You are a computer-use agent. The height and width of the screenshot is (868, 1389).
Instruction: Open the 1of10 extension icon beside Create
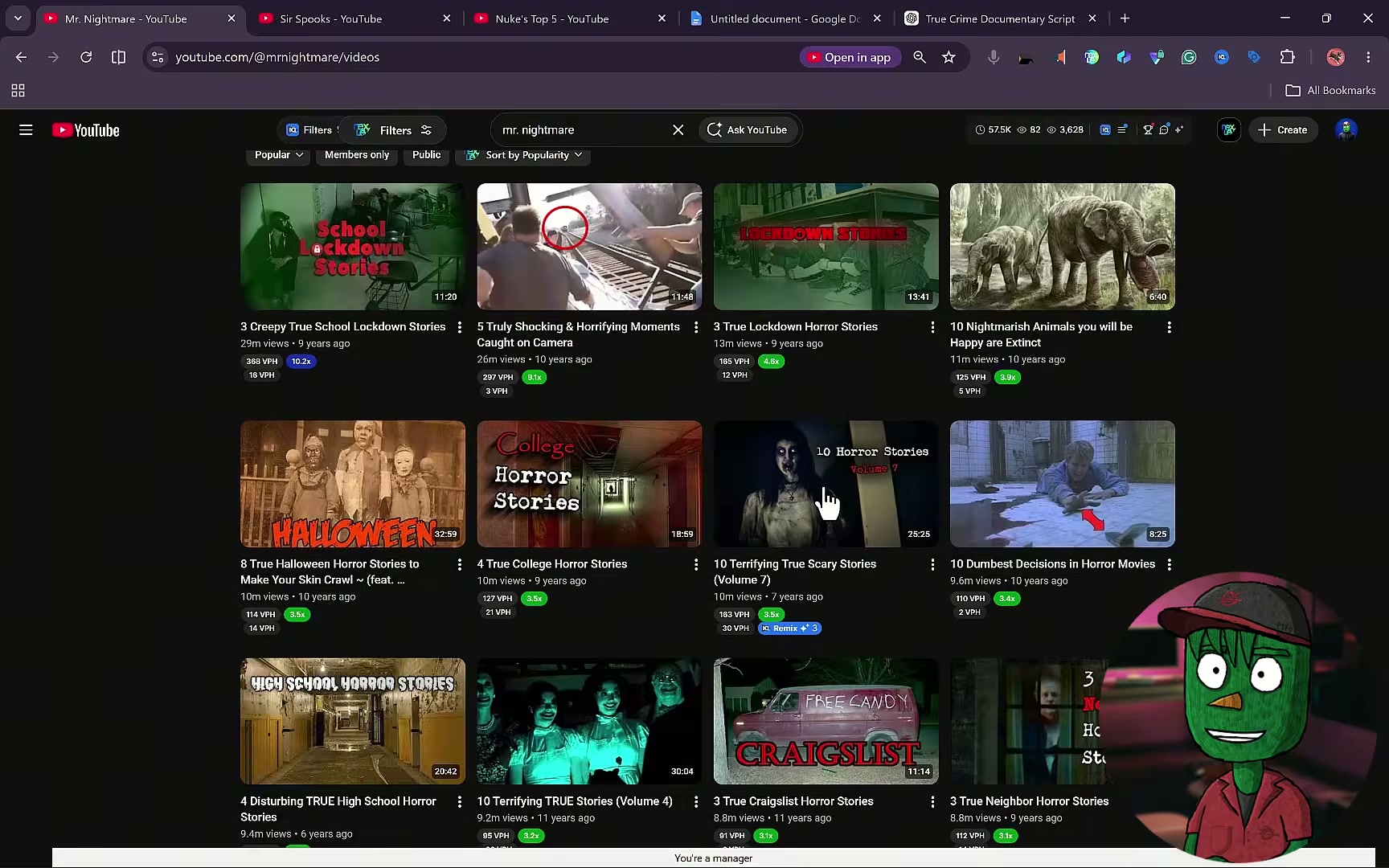click(x=1229, y=130)
